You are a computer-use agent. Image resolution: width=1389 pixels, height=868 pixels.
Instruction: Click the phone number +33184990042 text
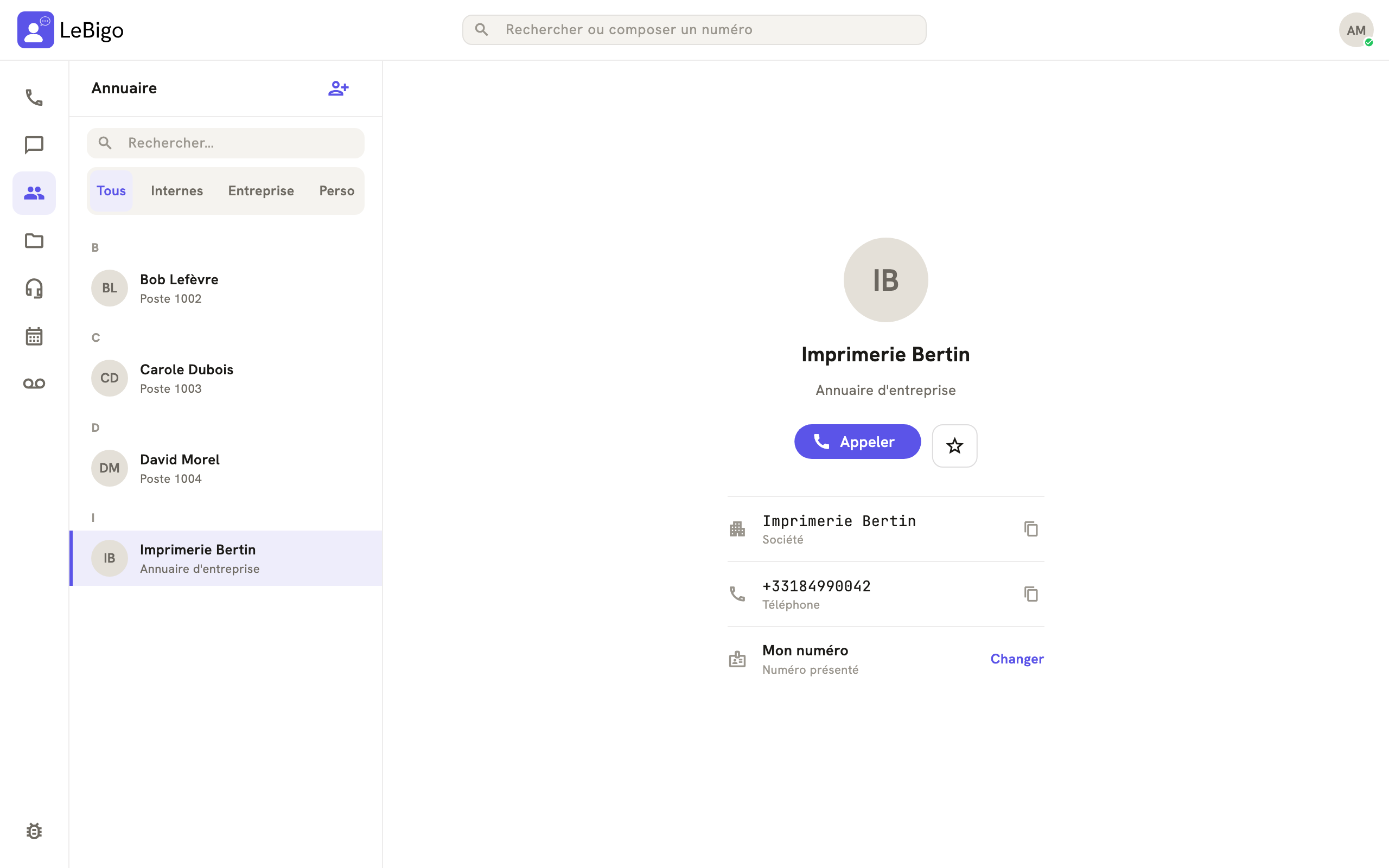click(816, 586)
